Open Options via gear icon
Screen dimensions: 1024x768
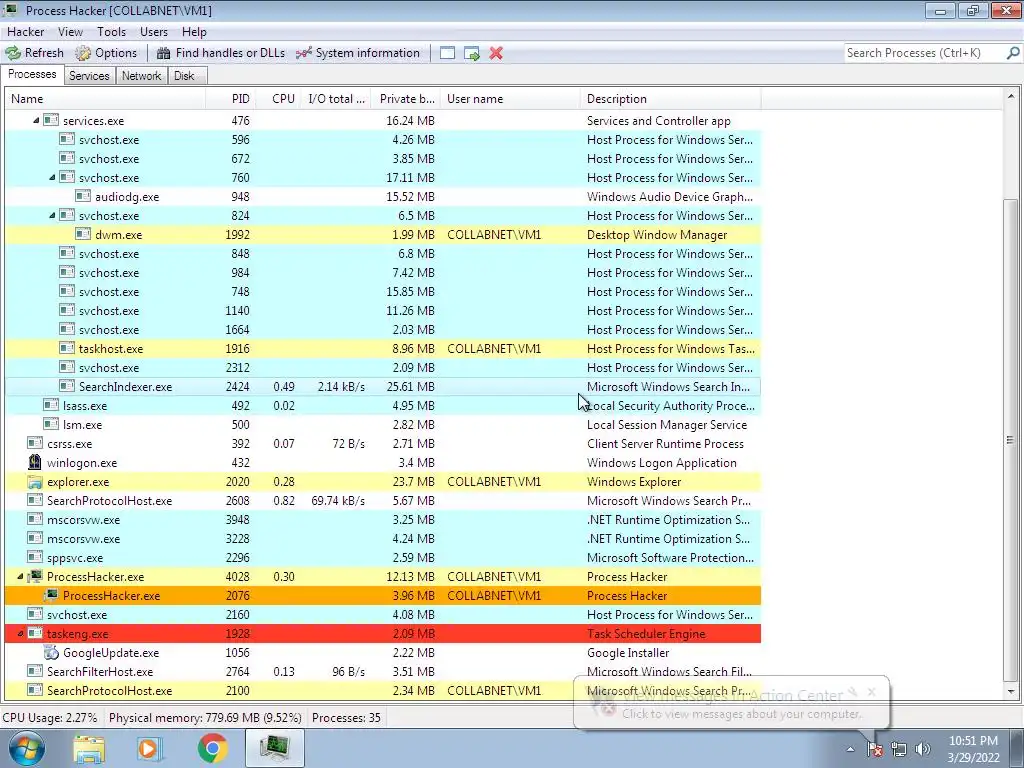83,53
